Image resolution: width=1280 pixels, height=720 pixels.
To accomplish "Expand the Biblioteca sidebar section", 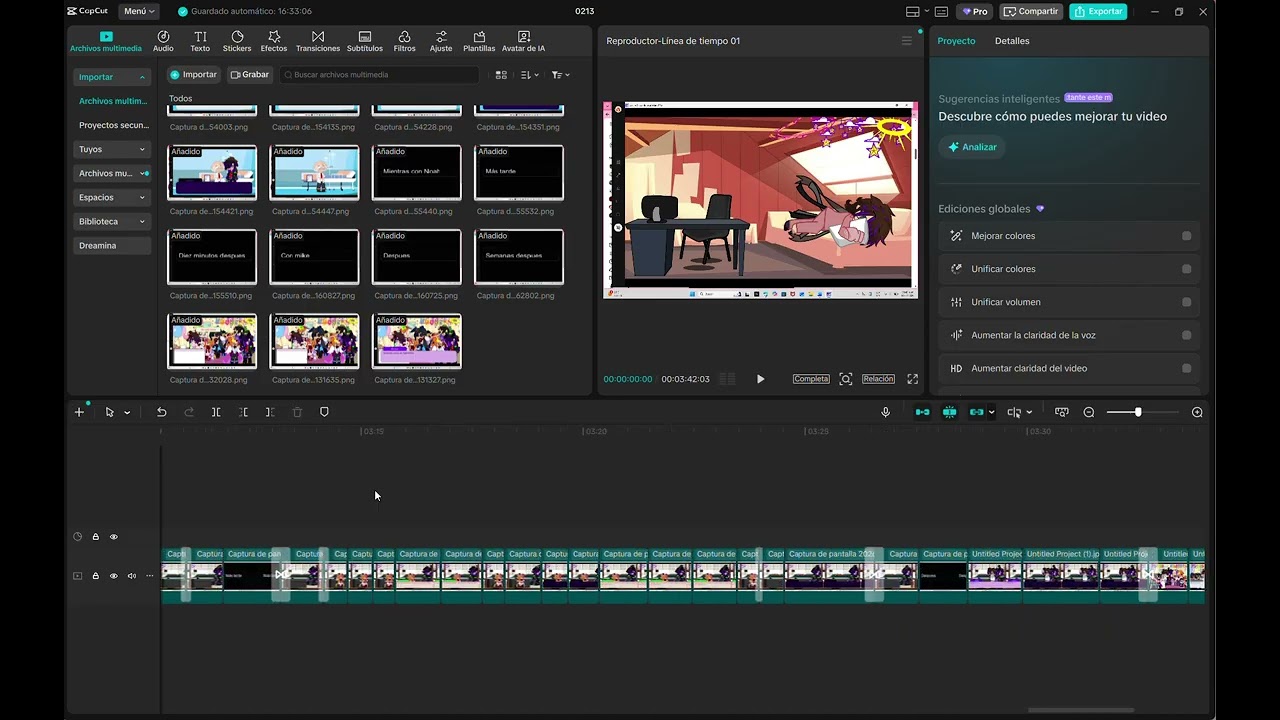I will coord(142,221).
